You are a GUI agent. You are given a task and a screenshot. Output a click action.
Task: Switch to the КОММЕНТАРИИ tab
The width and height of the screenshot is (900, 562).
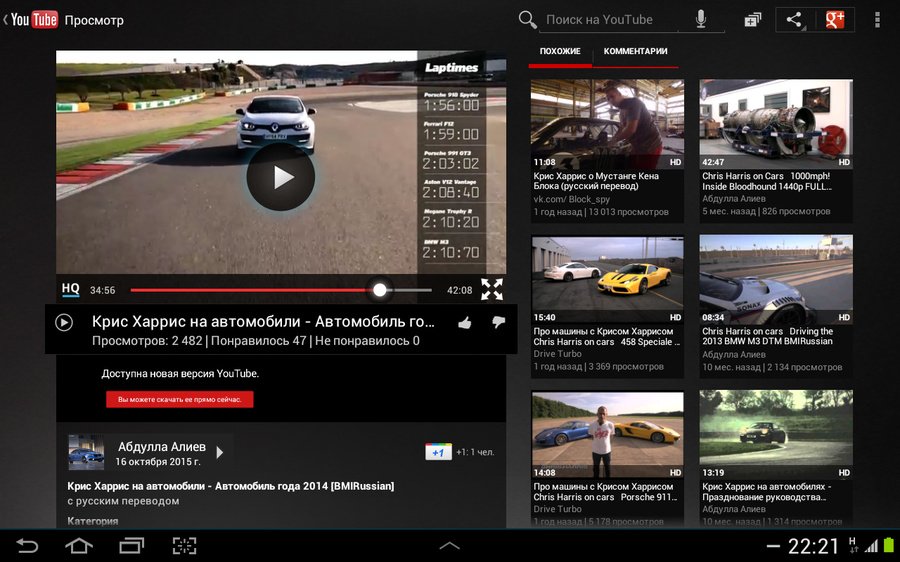coord(635,51)
